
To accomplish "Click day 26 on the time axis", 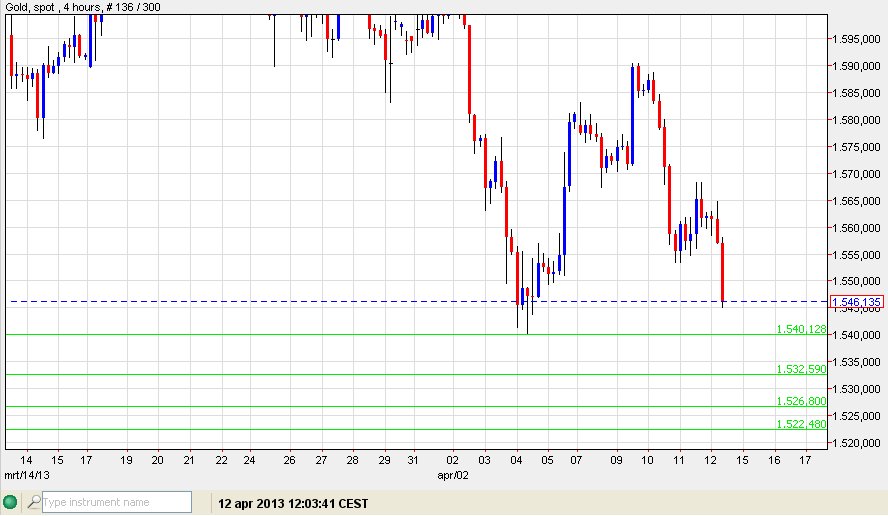I will (289, 460).
